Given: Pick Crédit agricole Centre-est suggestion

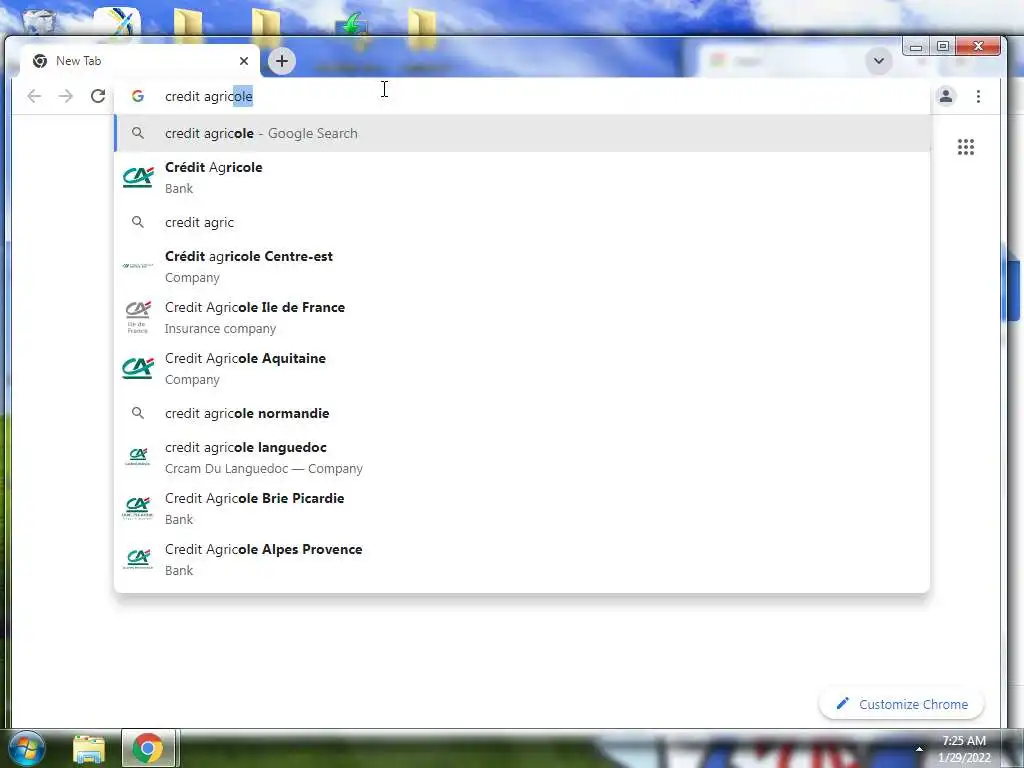Looking at the screenshot, I should click(x=522, y=266).
